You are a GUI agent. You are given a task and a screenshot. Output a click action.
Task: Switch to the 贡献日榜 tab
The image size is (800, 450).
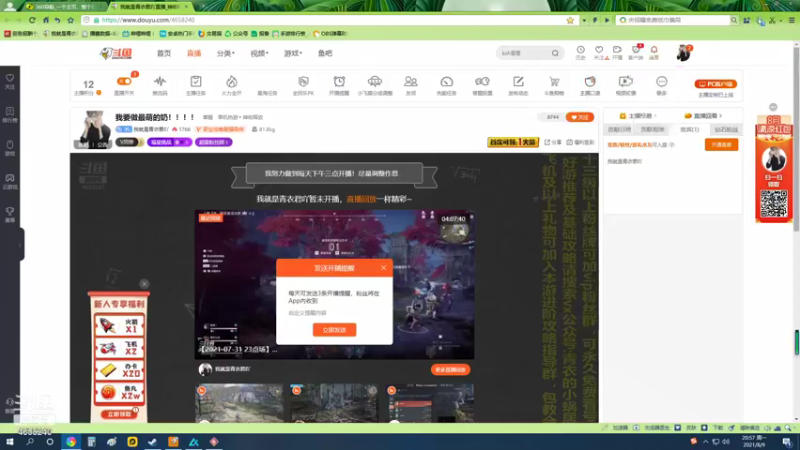[x=619, y=130]
